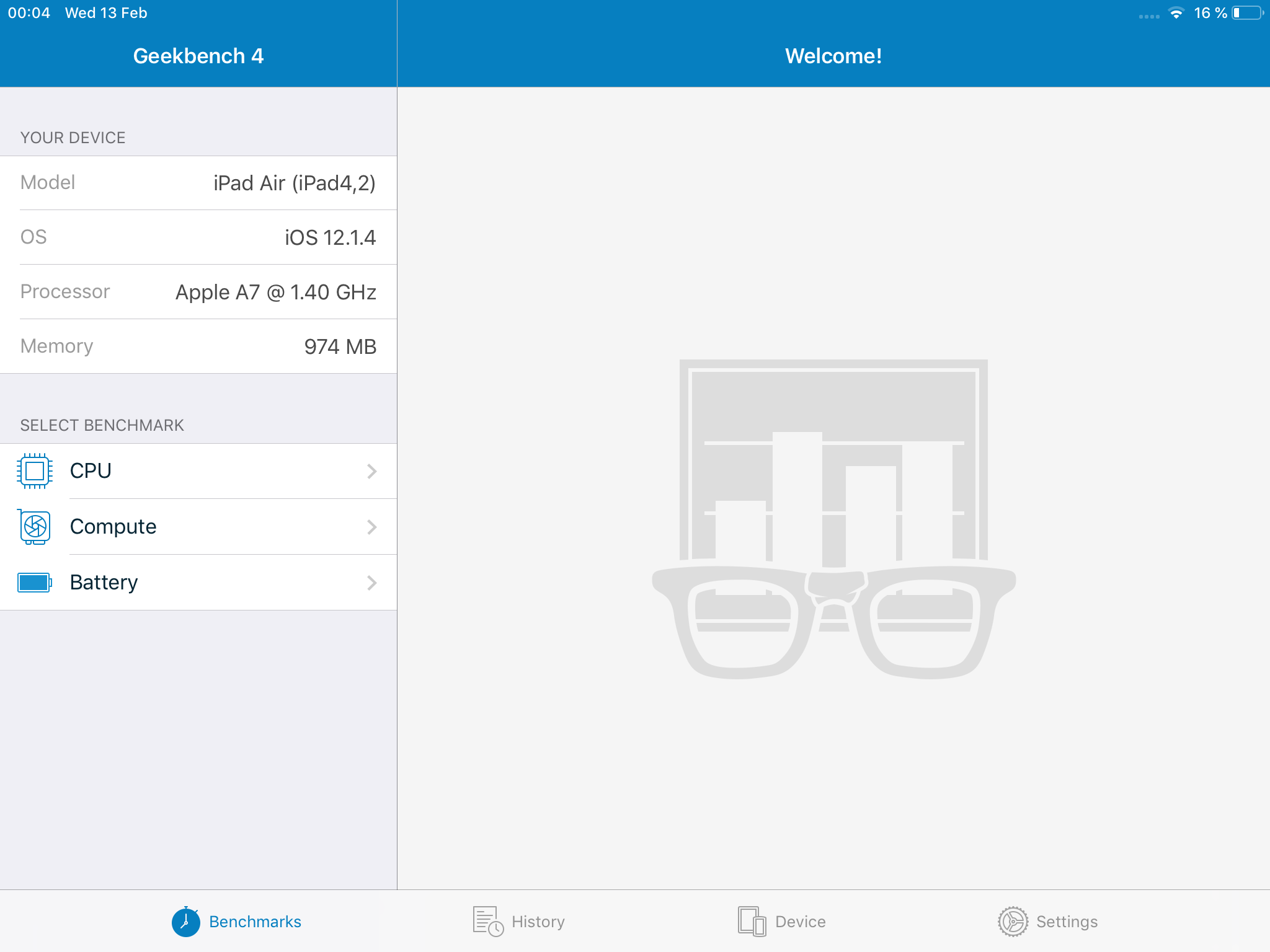Expand the Battery benchmark chevron

click(x=371, y=583)
